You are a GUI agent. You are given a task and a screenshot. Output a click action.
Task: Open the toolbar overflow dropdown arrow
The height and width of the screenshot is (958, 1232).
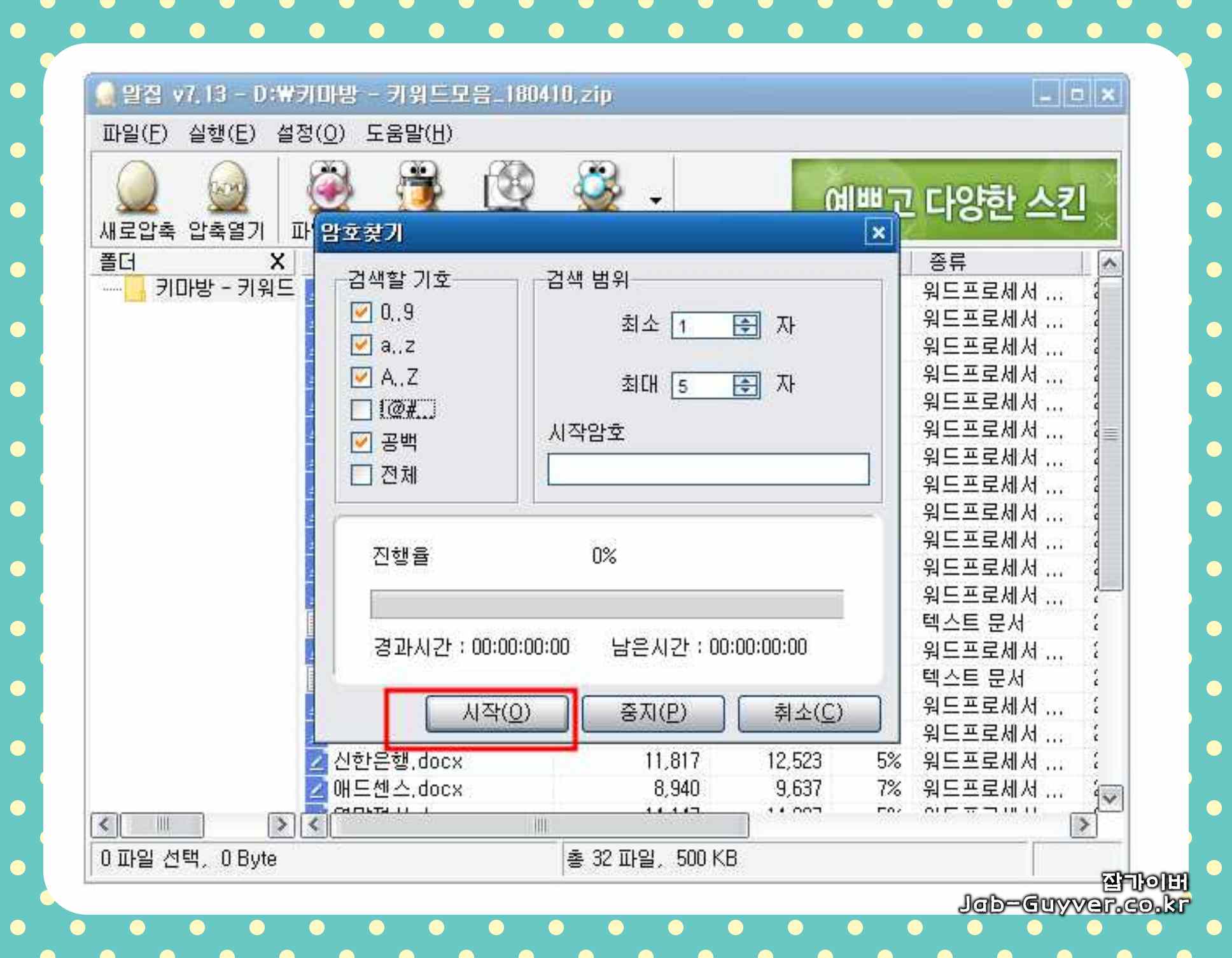click(x=655, y=200)
